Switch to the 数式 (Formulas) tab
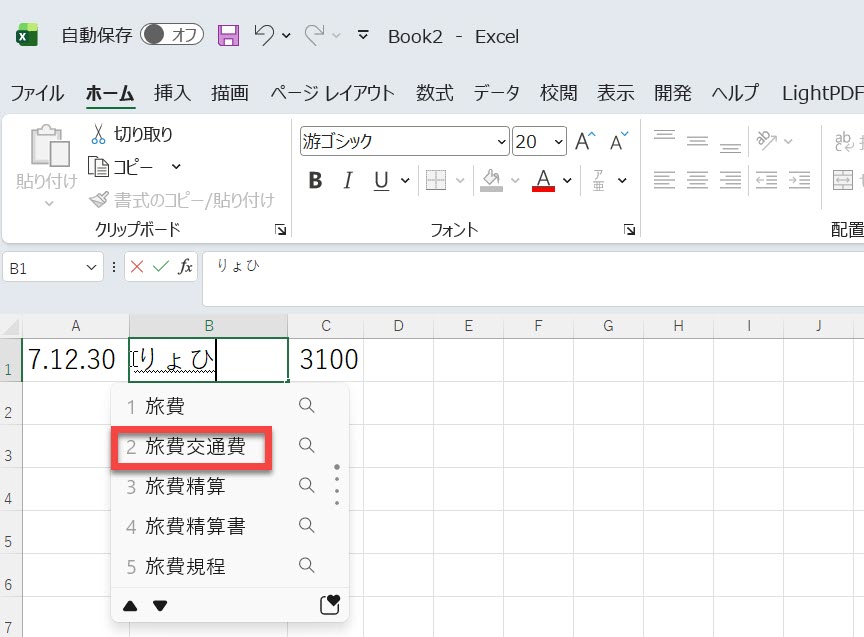864x637 pixels. coord(434,93)
